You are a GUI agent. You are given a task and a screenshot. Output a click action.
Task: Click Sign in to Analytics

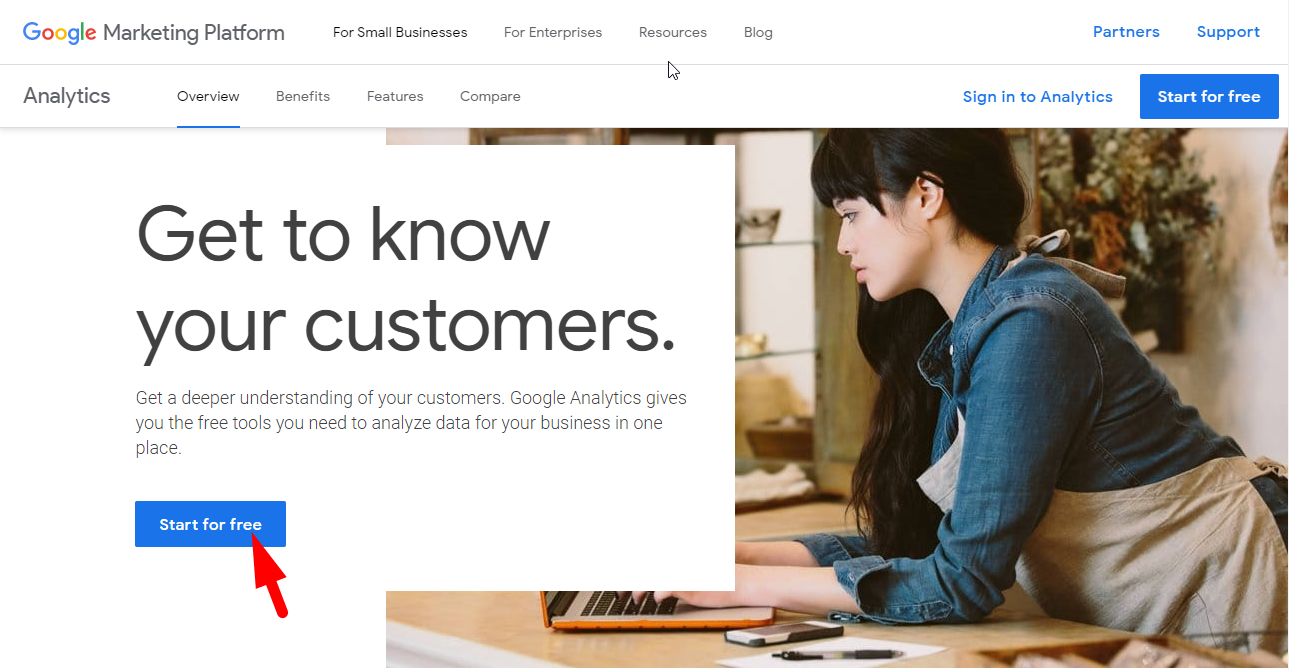tap(1038, 97)
